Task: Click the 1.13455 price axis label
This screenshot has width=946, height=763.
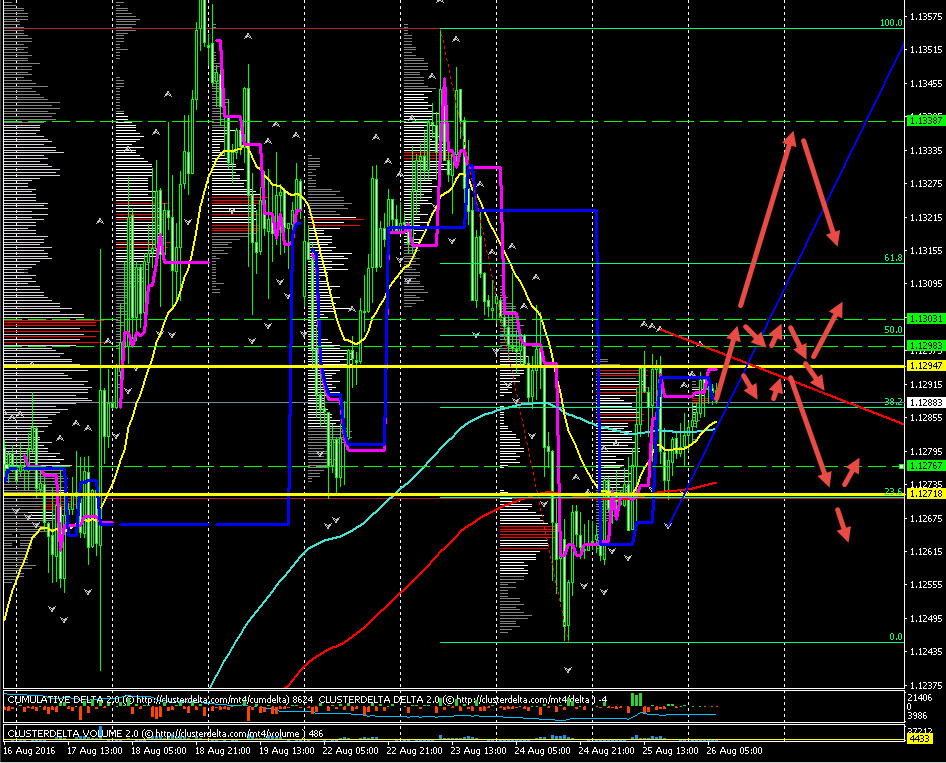Action: tap(926, 83)
